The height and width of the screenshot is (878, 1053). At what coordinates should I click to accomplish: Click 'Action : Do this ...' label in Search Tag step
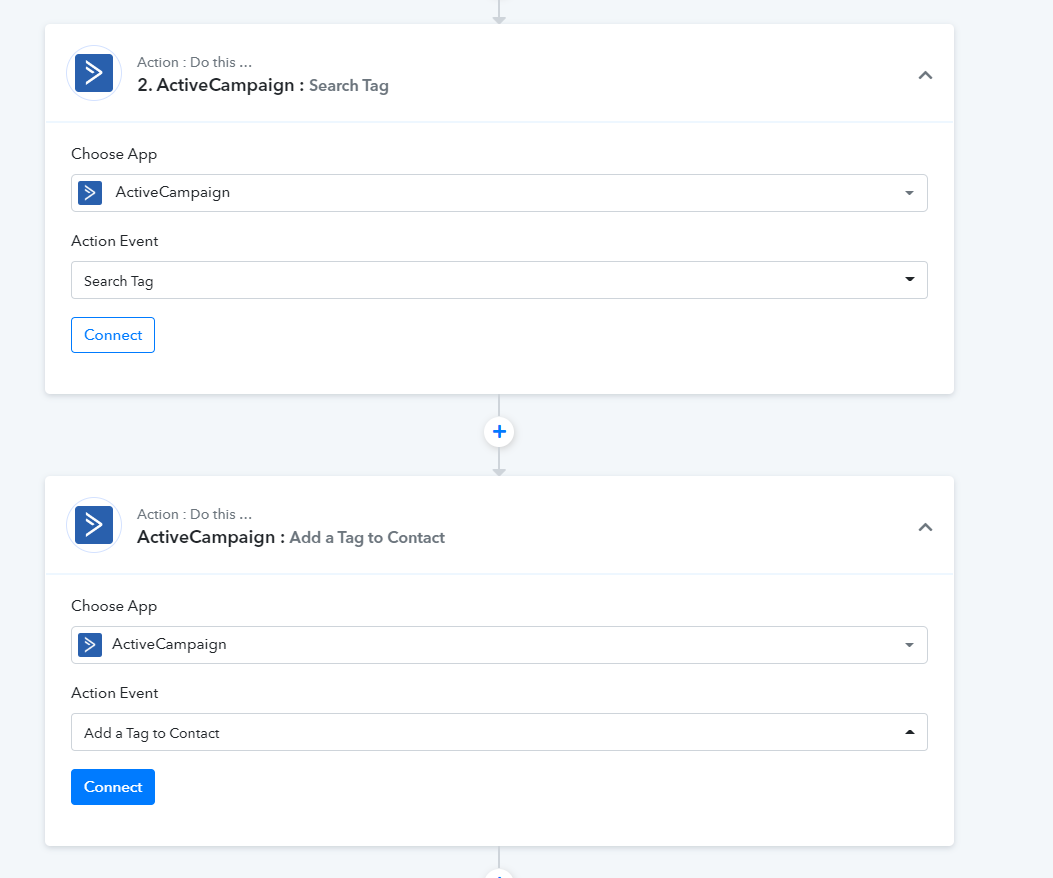click(x=195, y=62)
